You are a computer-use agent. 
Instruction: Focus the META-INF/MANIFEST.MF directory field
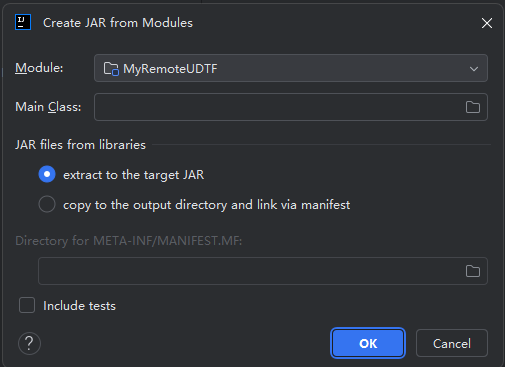coord(263,271)
